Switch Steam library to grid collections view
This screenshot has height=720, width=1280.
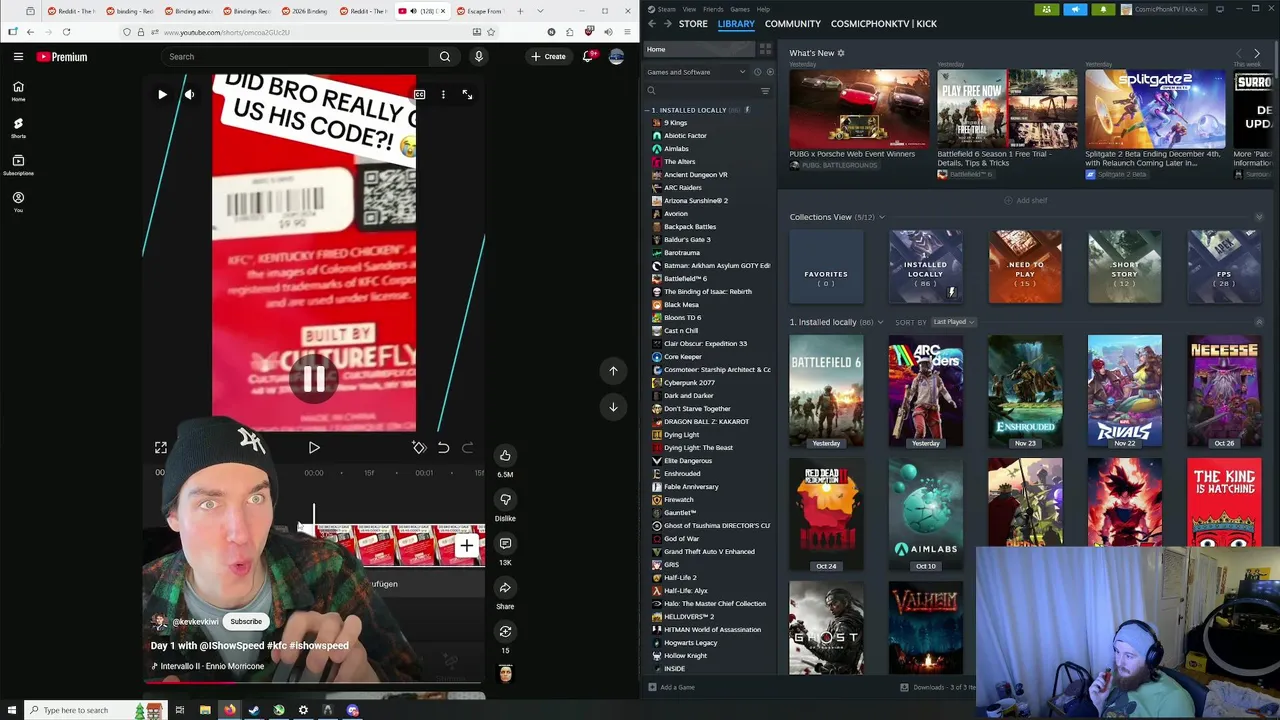tap(765, 49)
